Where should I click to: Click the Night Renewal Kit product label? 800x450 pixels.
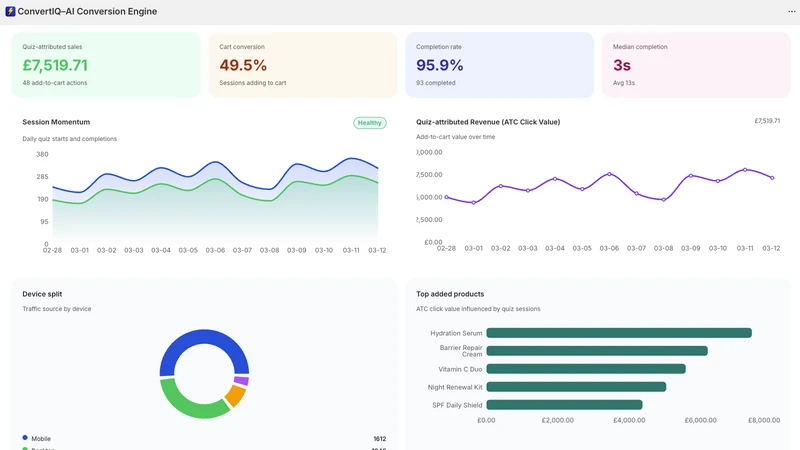(x=455, y=387)
